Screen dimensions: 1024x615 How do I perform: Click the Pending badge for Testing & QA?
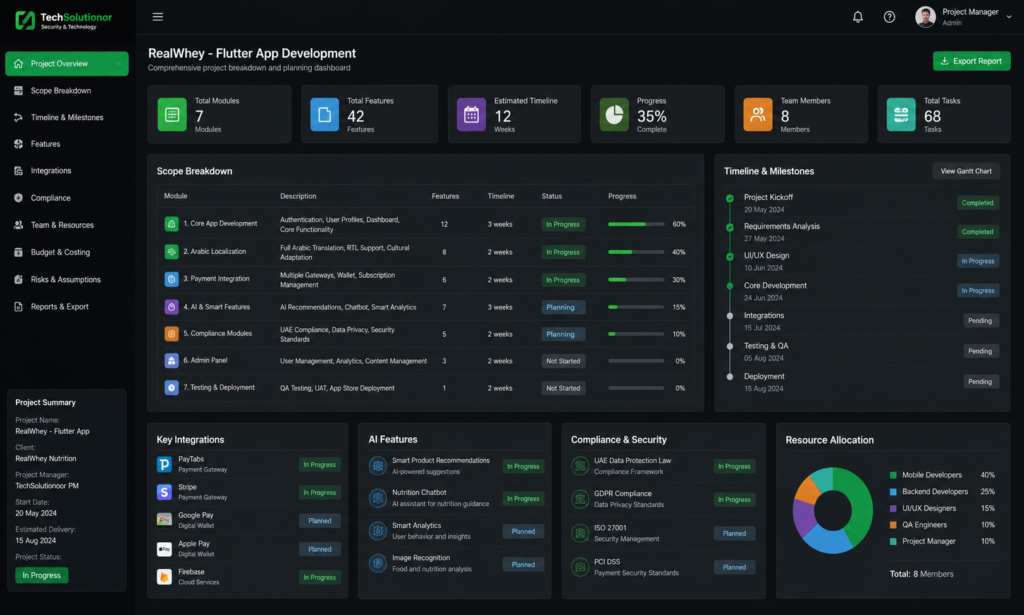980,351
